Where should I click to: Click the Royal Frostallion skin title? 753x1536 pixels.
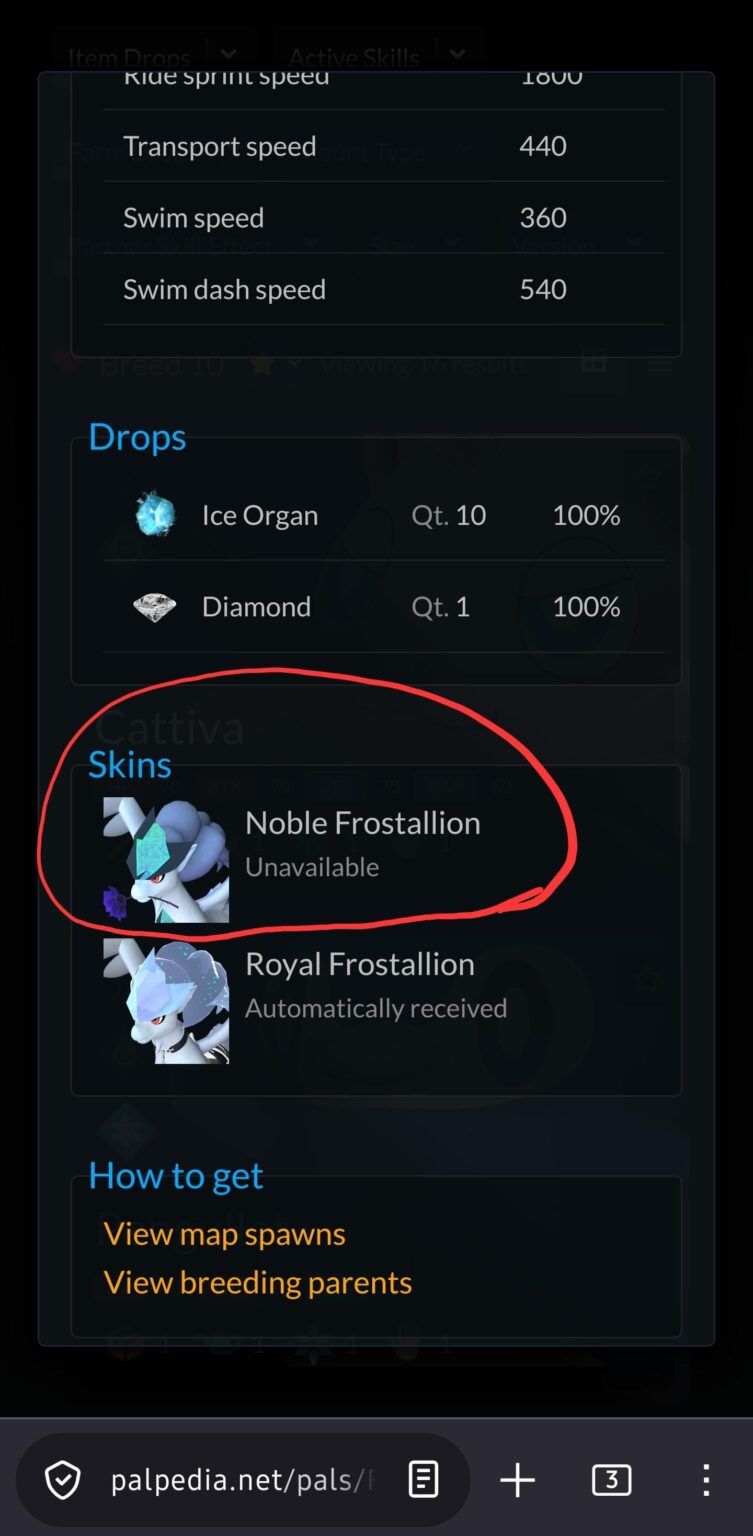[x=360, y=964]
